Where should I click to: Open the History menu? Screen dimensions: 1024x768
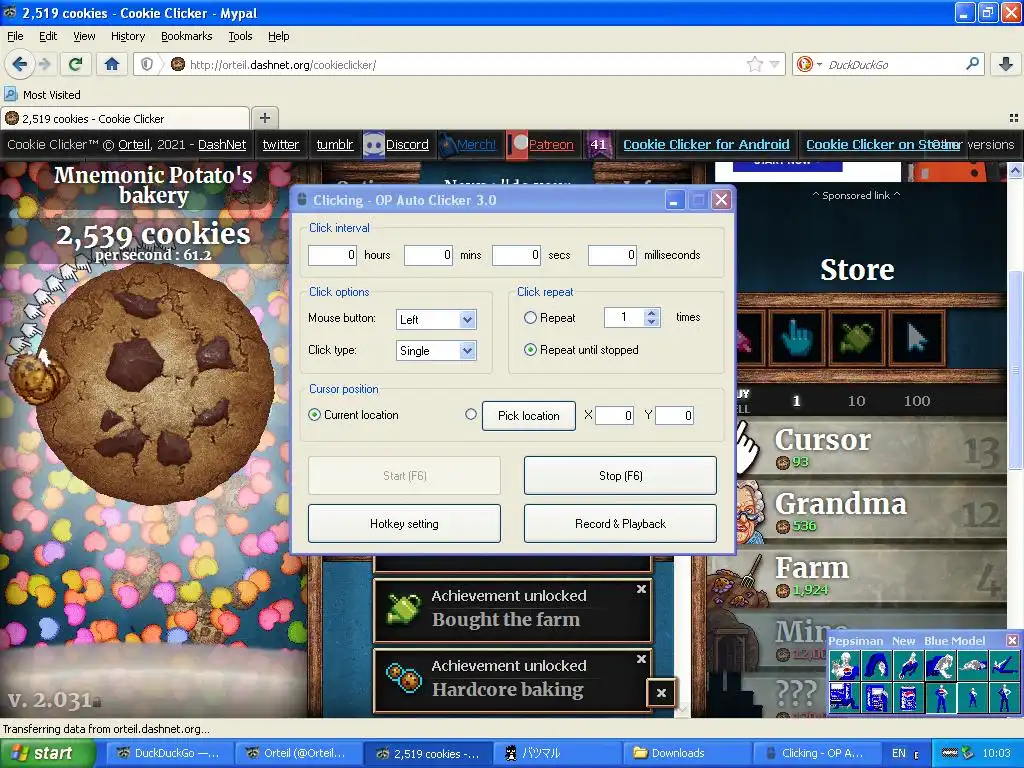pos(127,36)
